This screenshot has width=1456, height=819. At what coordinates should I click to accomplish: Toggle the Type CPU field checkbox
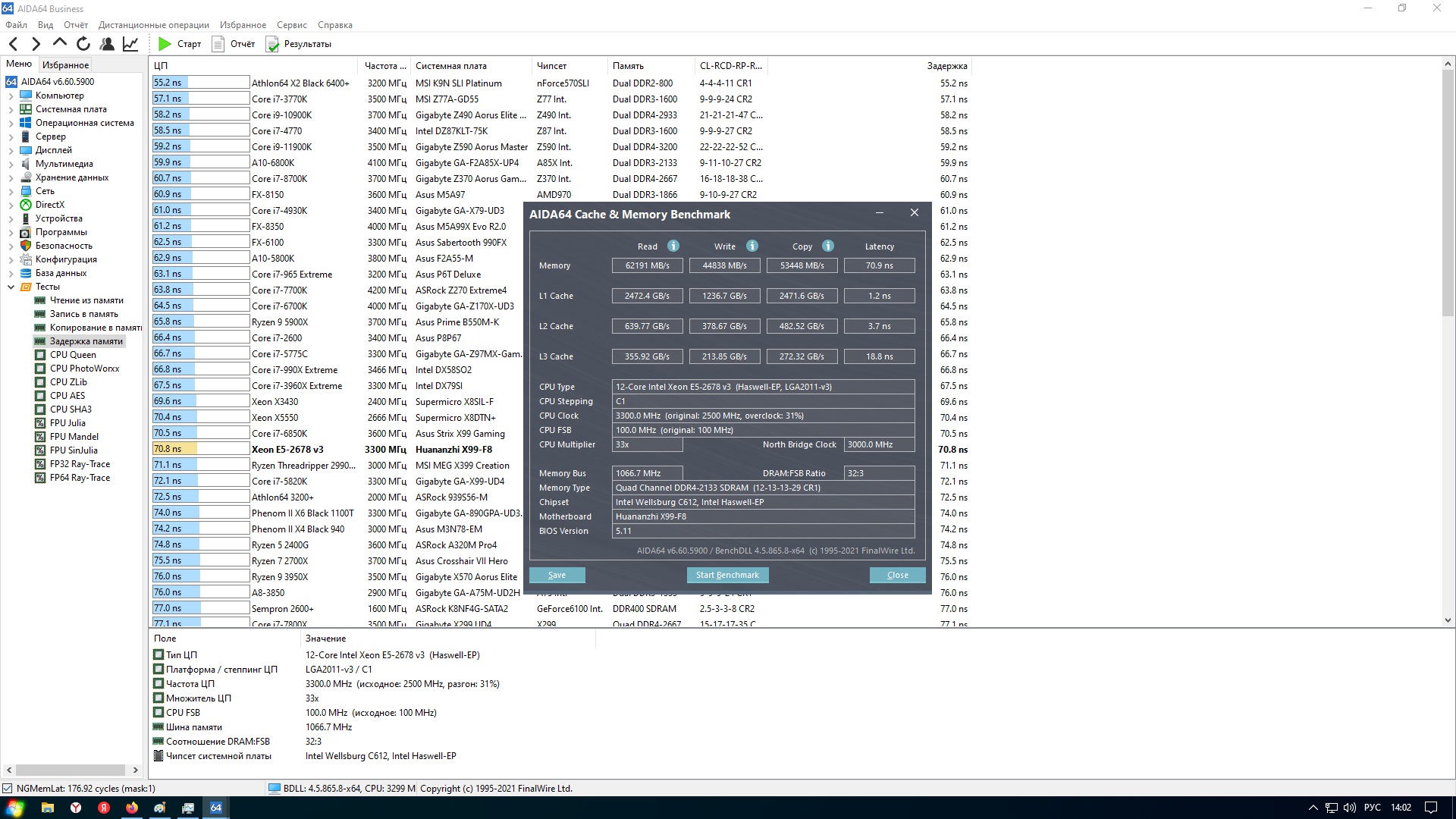coord(158,654)
